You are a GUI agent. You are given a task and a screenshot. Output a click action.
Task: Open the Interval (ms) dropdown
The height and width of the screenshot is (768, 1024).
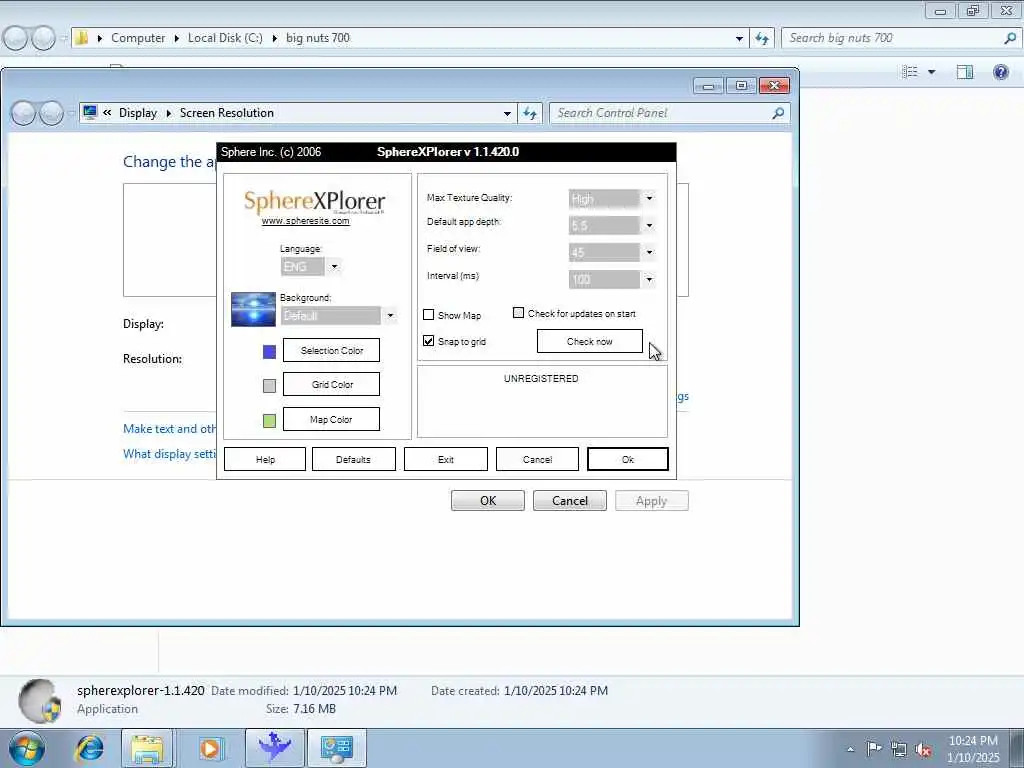(649, 280)
